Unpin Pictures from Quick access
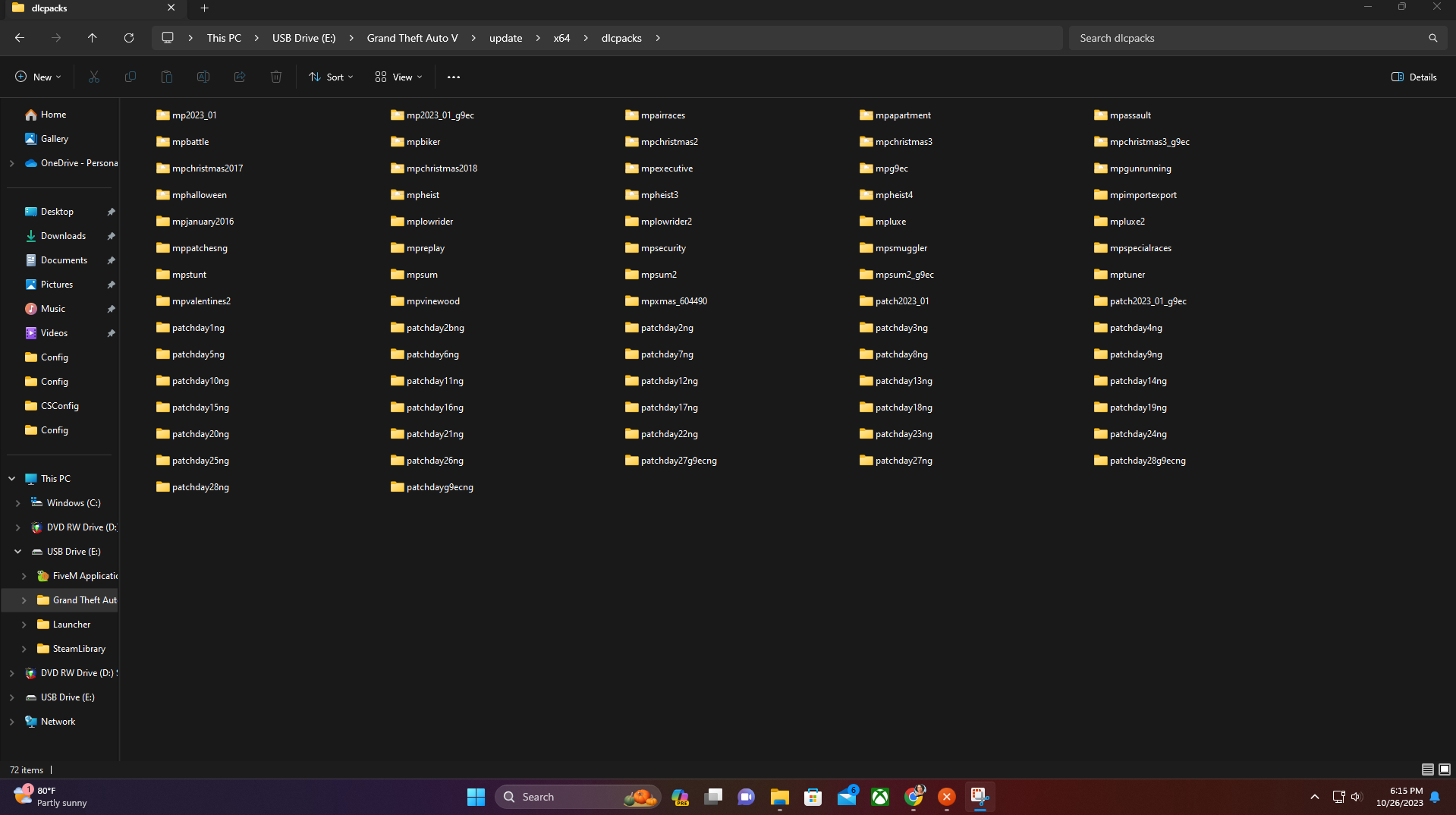Screen dimensions: 1456x815 (x=111, y=285)
